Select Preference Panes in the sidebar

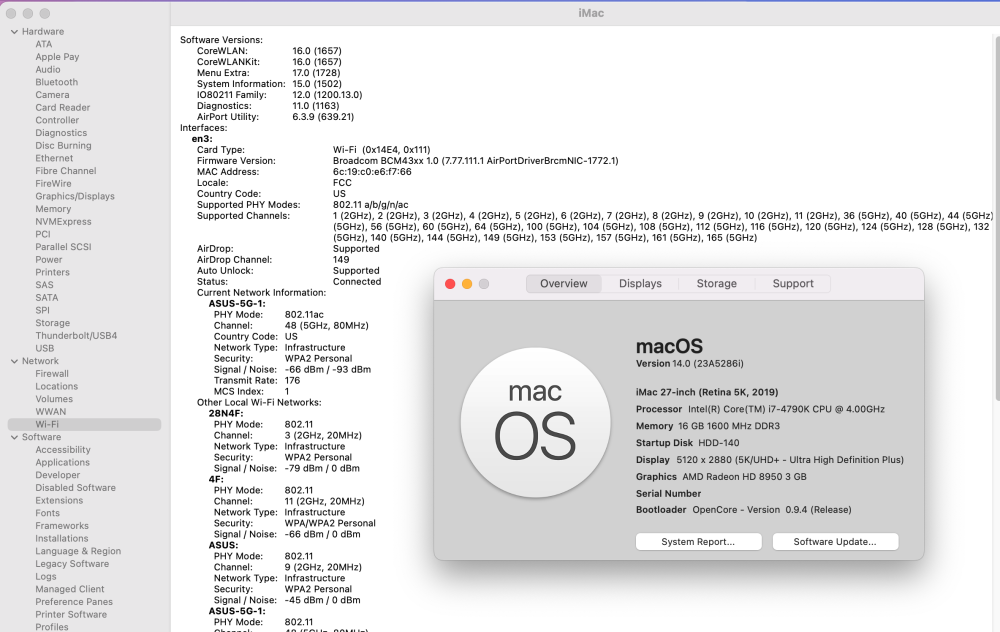[74, 602]
